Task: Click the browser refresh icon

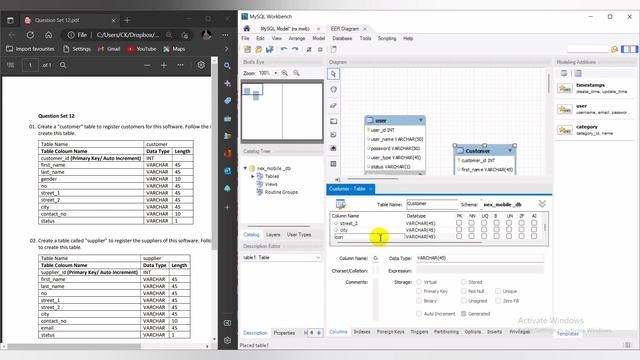Action: pos(30,35)
